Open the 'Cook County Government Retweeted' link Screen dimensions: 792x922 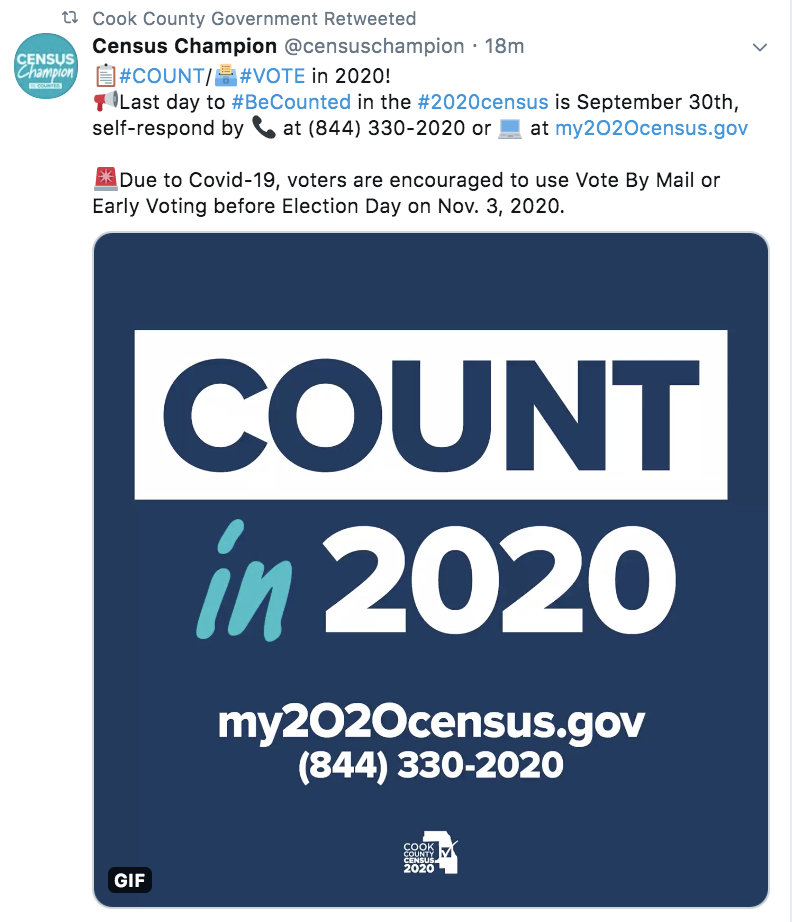254,19
